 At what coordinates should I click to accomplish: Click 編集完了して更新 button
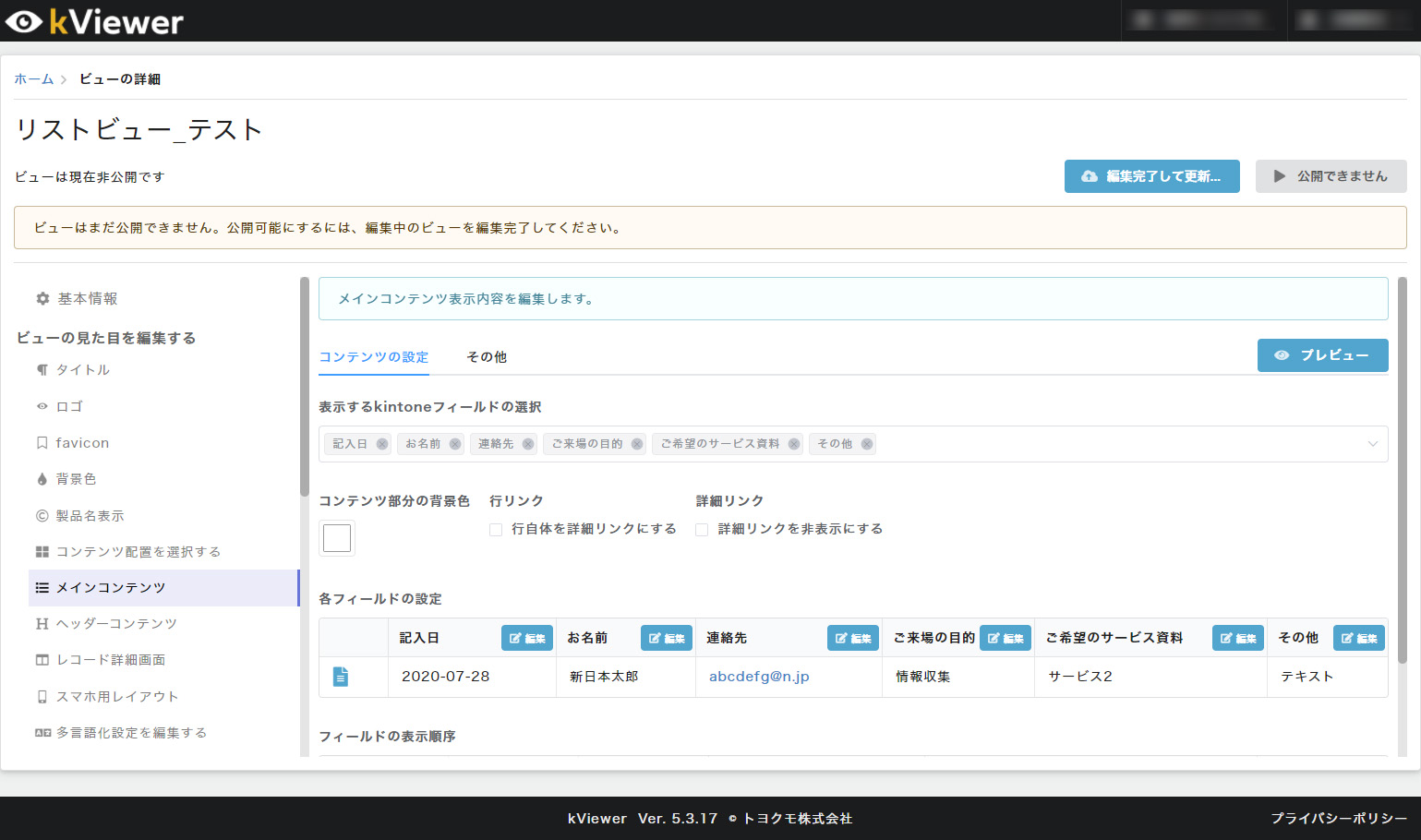tap(1151, 176)
